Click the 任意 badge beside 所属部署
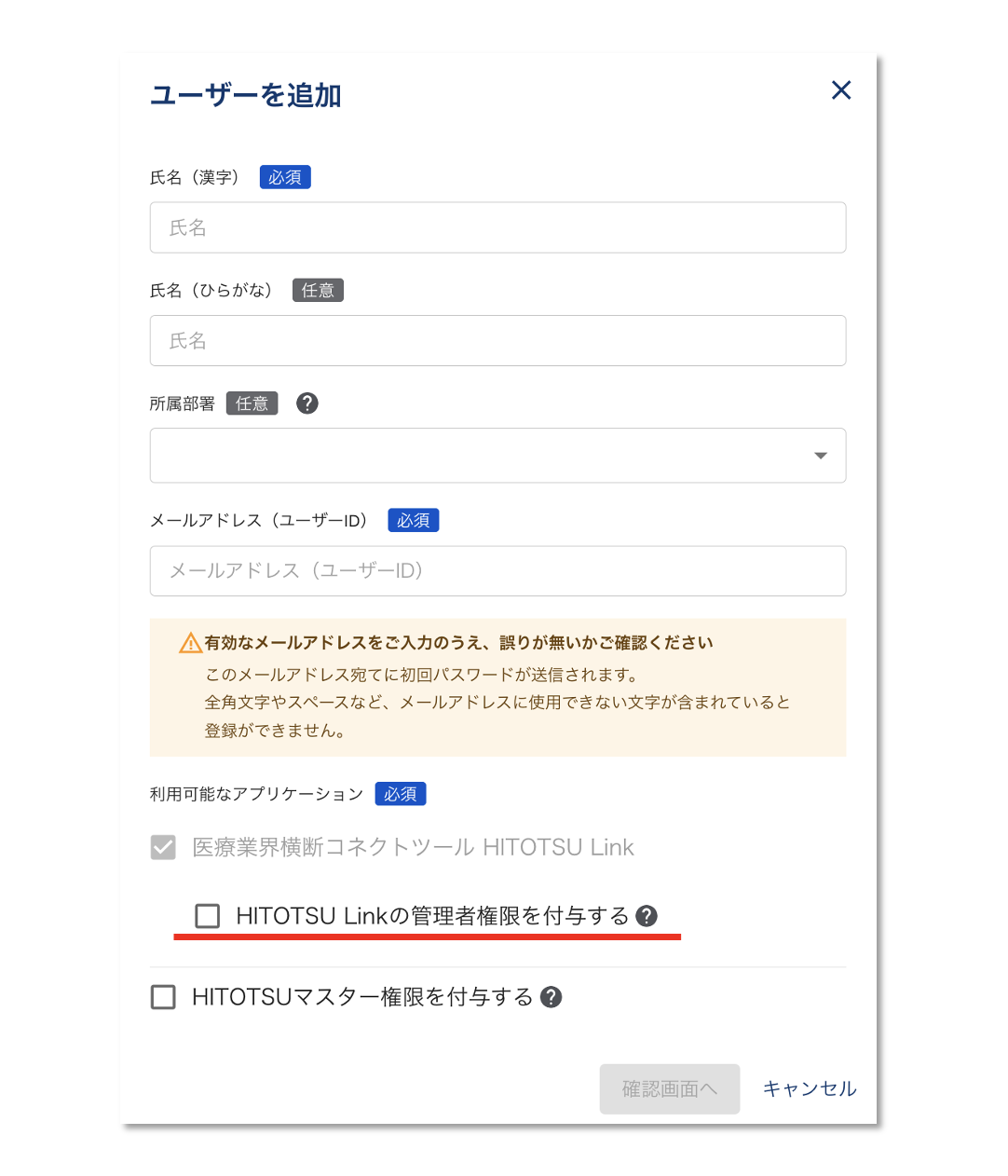The image size is (1008, 1176). pyautogui.click(x=252, y=403)
